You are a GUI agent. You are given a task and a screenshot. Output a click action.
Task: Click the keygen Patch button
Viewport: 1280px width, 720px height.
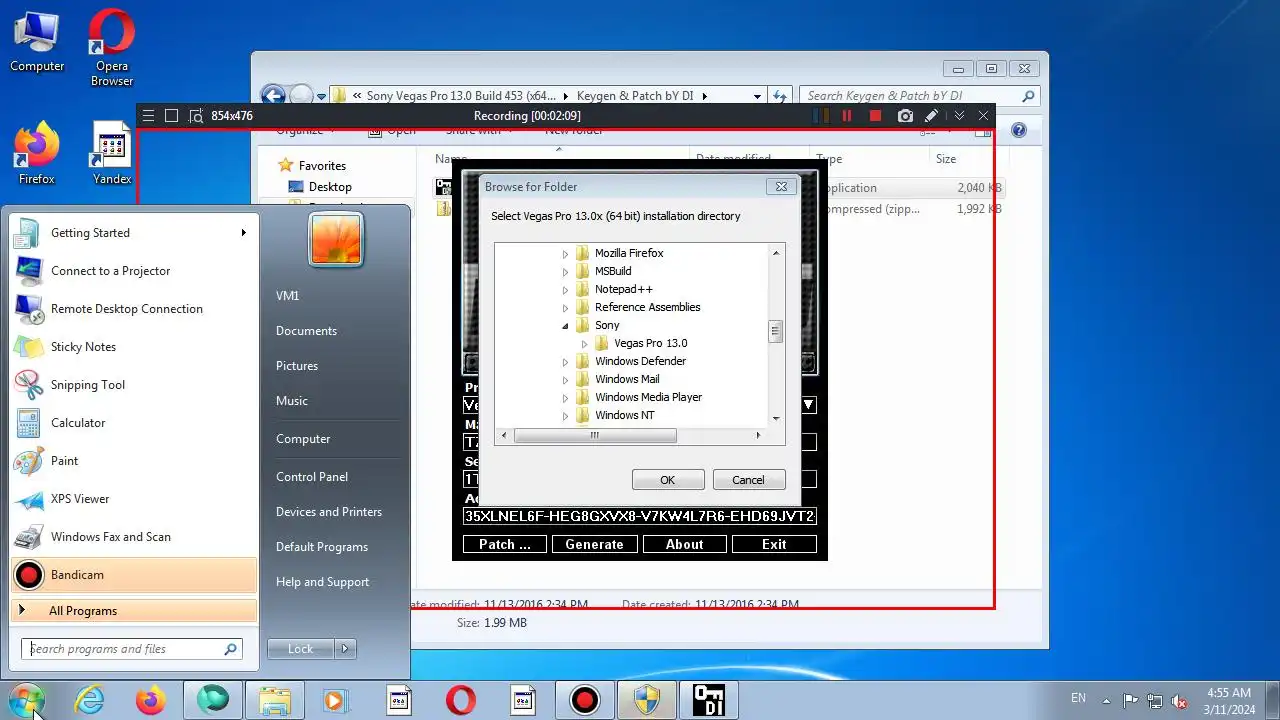pos(505,544)
